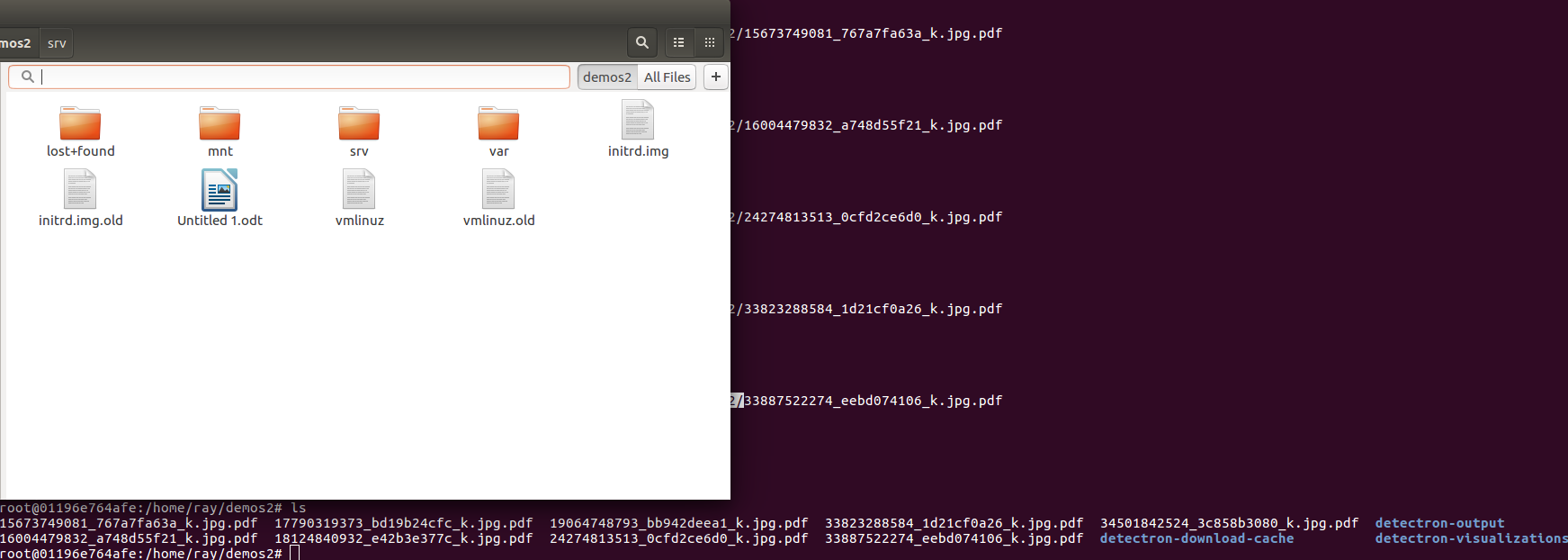Open the lost+found folder
This screenshot has width=1568, height=560.
tap(80, 131)
